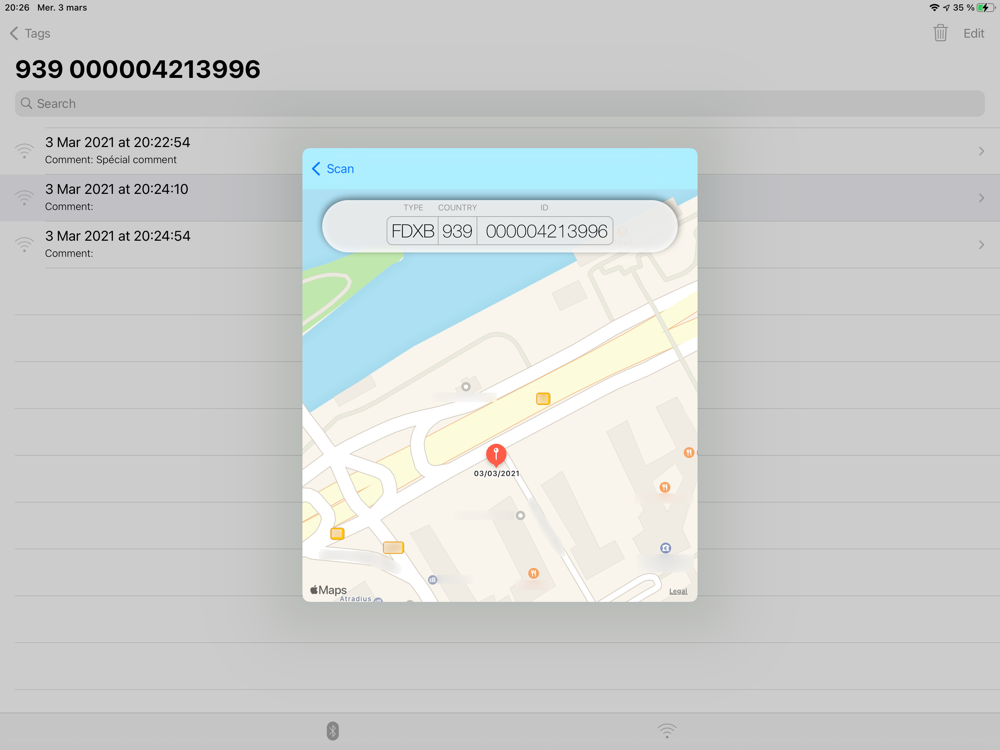Open the 3 Mar 2021 at 20:24:10 scan
This screenshot has width=1000, height=750.
(500, 198)
